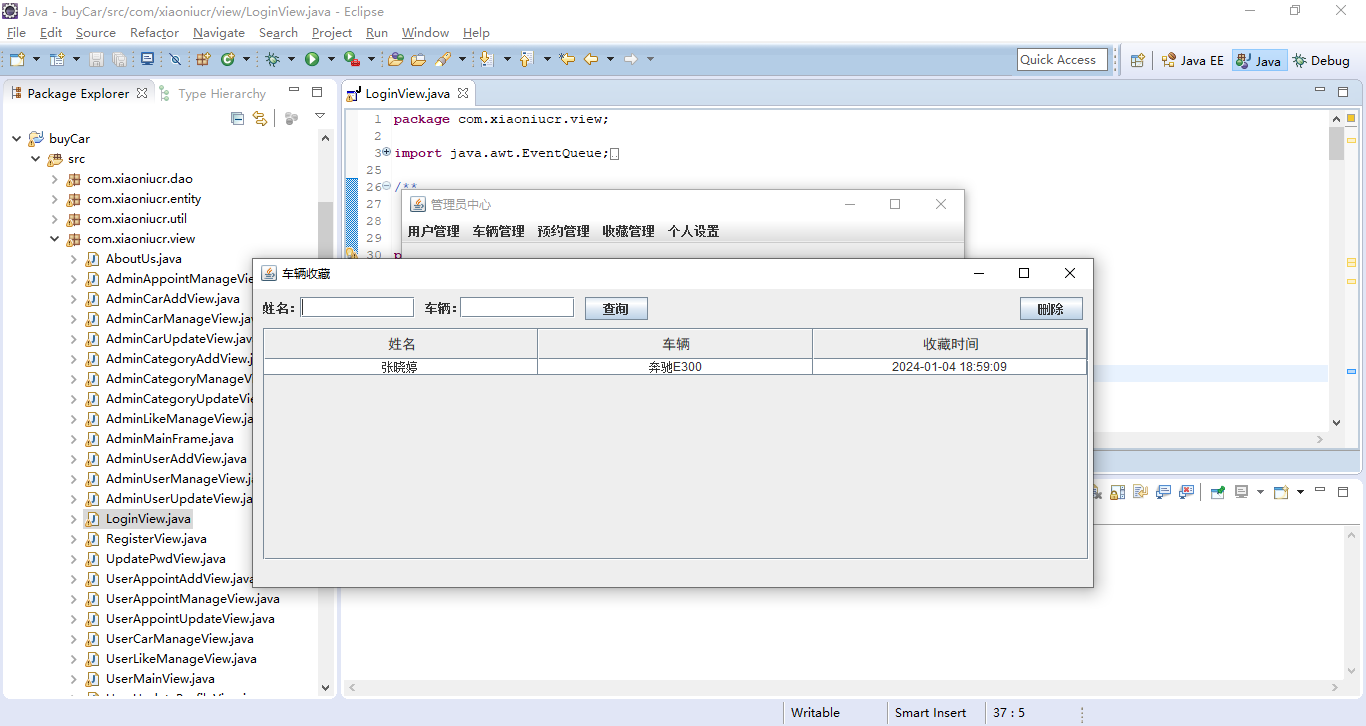Click the Back navigation arrow
Image resolution: width=1366 pixels, height=726 pixels.
[x=591, y=59]
